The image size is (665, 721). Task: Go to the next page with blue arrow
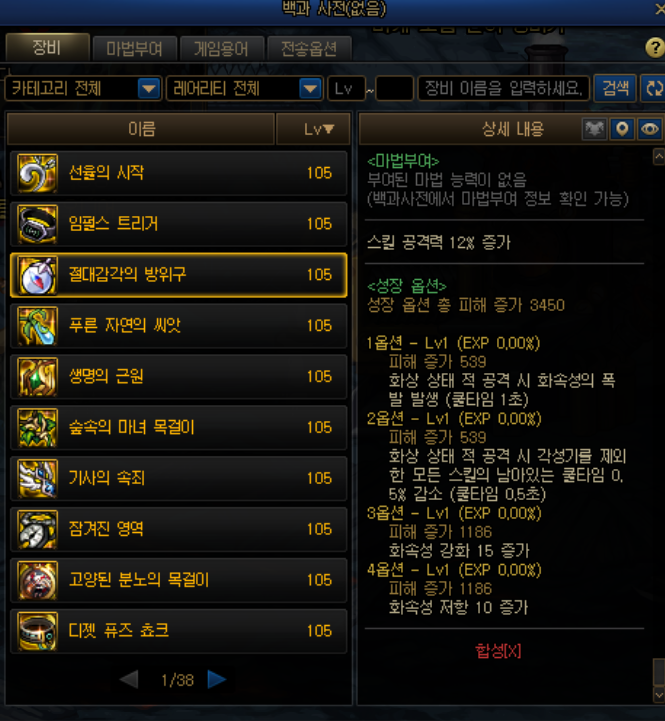(217, 680)
